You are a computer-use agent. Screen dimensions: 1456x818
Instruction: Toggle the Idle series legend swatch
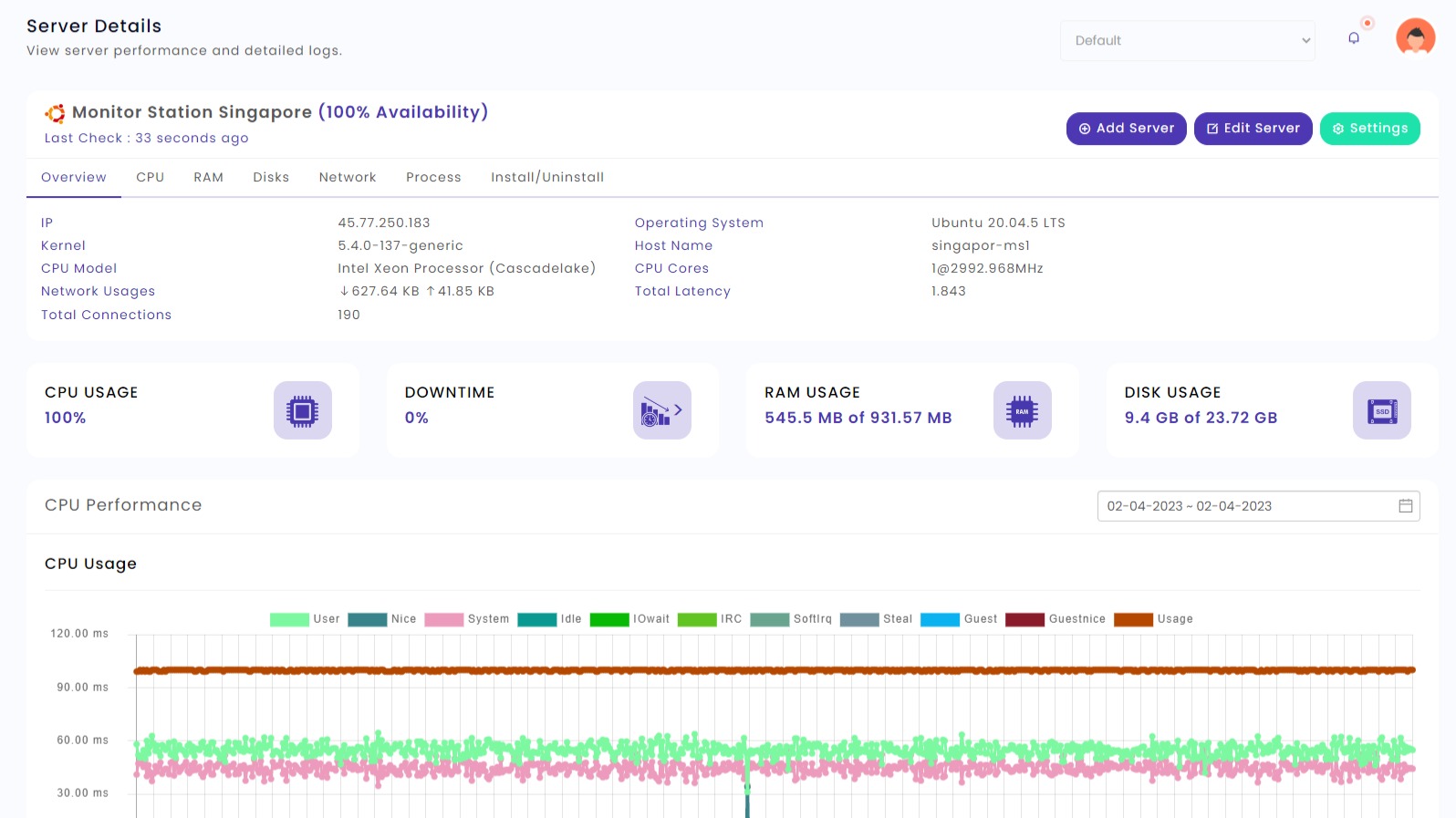pyautogui.click(x=536, y=619)
